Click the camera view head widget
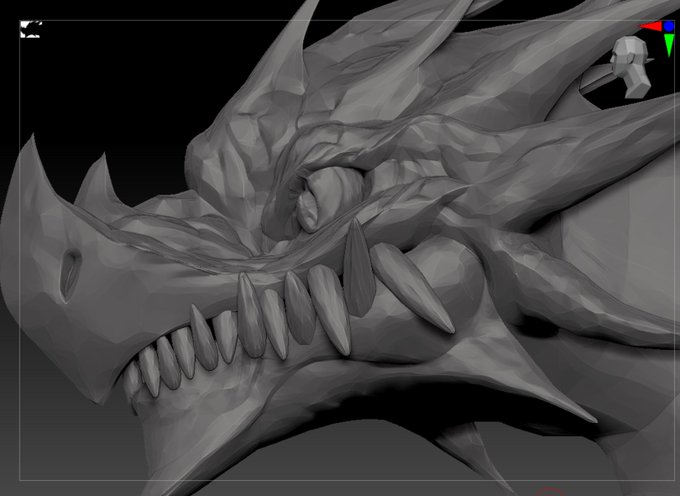Viewport: 680px width, 496px height. 631,66
